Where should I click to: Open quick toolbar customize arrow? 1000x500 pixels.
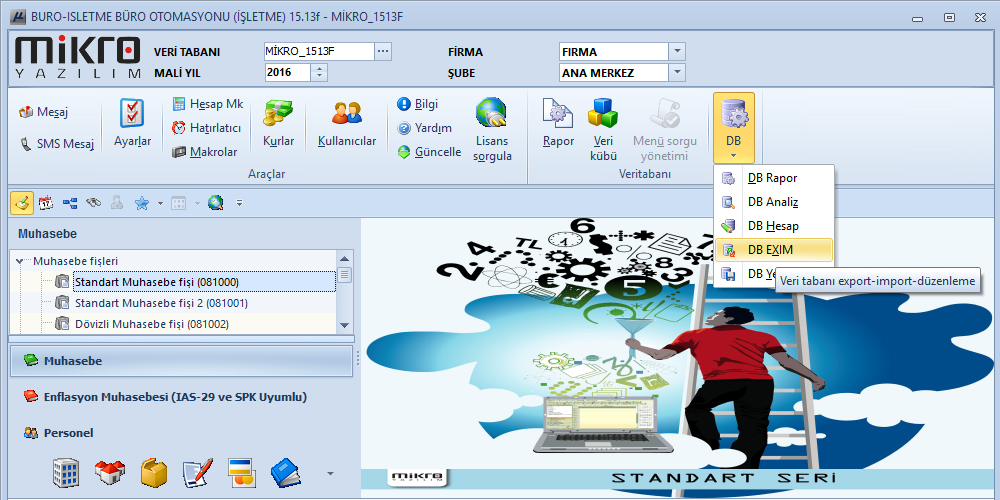click(x=240, y=204)
